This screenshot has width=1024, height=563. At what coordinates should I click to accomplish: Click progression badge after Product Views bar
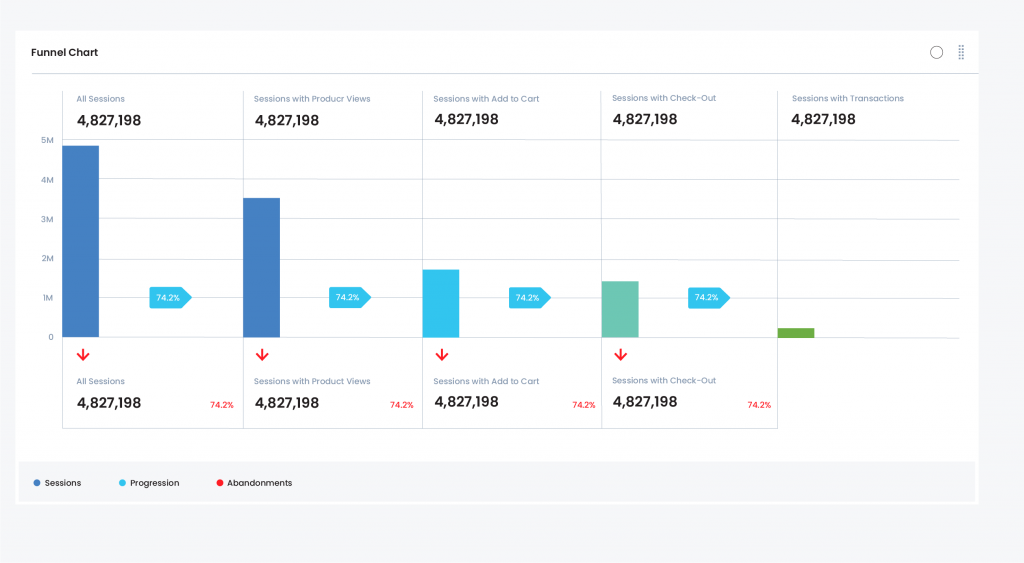tap(348, 298)
